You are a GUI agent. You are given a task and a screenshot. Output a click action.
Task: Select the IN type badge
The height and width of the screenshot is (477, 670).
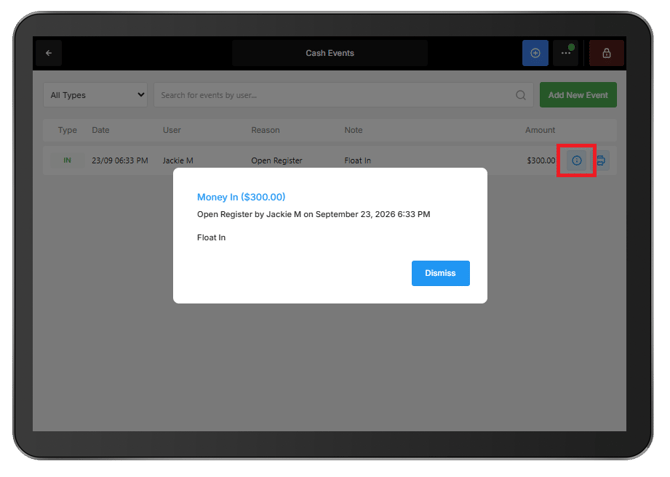click(x=67, y=161)
